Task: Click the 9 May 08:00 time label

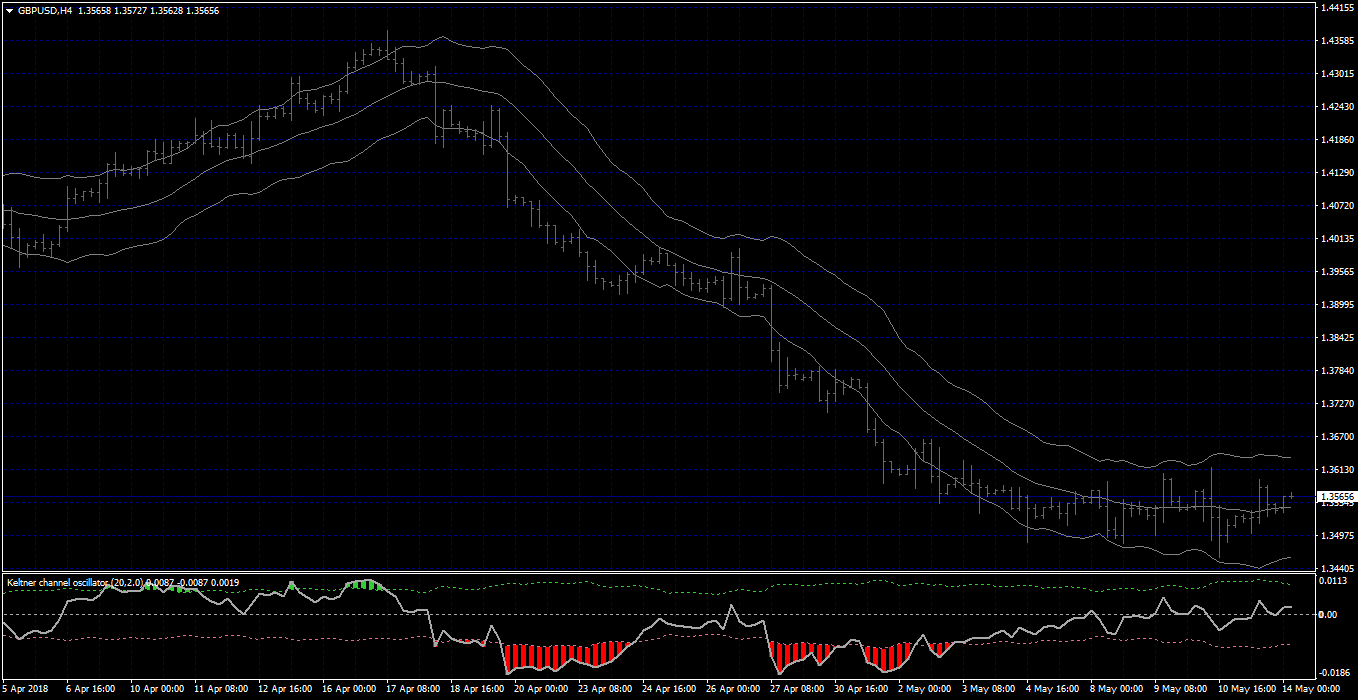Action: [1181, 689]
